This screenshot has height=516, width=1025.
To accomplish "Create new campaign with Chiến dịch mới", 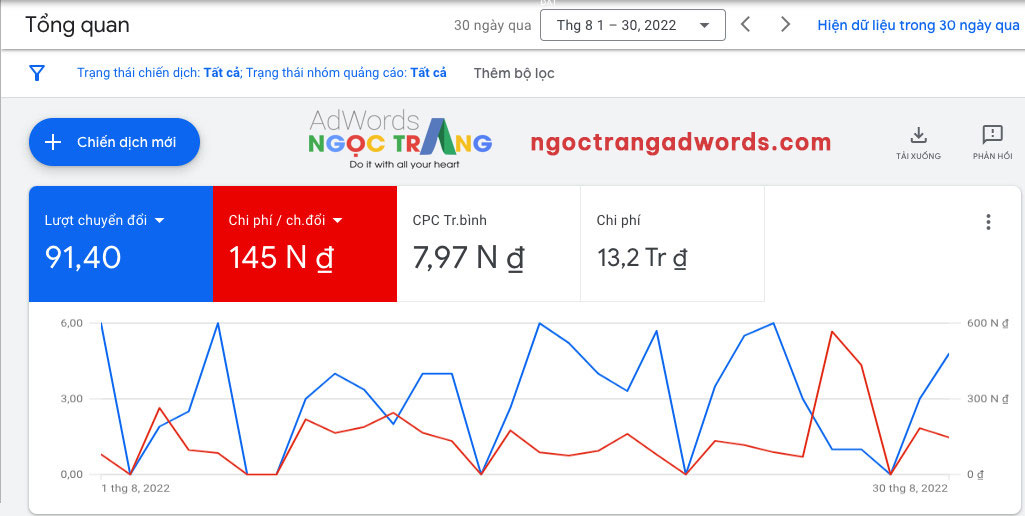I will coord(114,142).
